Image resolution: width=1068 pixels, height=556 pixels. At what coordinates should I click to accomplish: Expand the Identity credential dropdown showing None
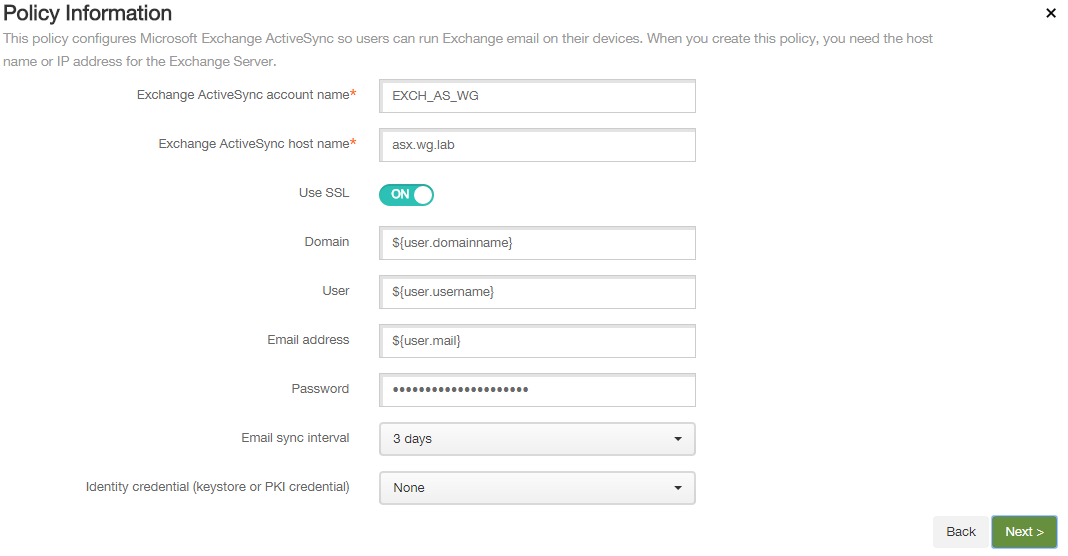536,488
